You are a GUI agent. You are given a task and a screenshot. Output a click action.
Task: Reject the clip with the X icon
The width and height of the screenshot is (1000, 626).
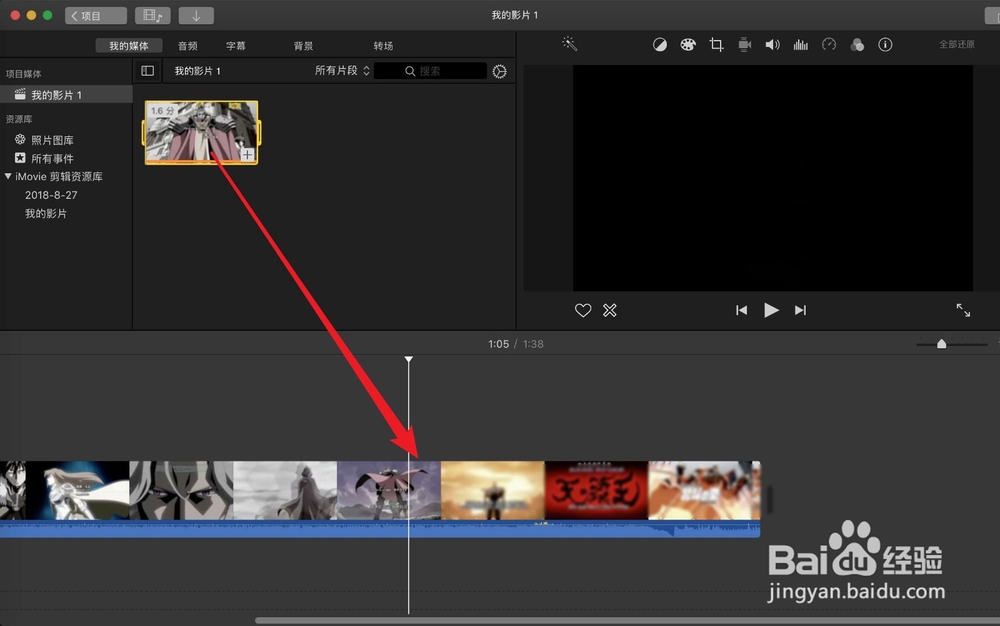pos(610,310)
